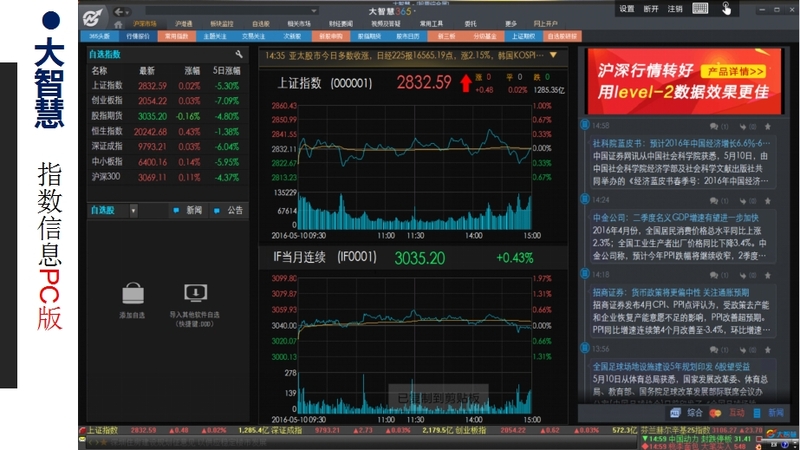This screenshot has width=800, height=450.
Task: Click the comment icon on 14:24 news
Action: pos(714,201)
